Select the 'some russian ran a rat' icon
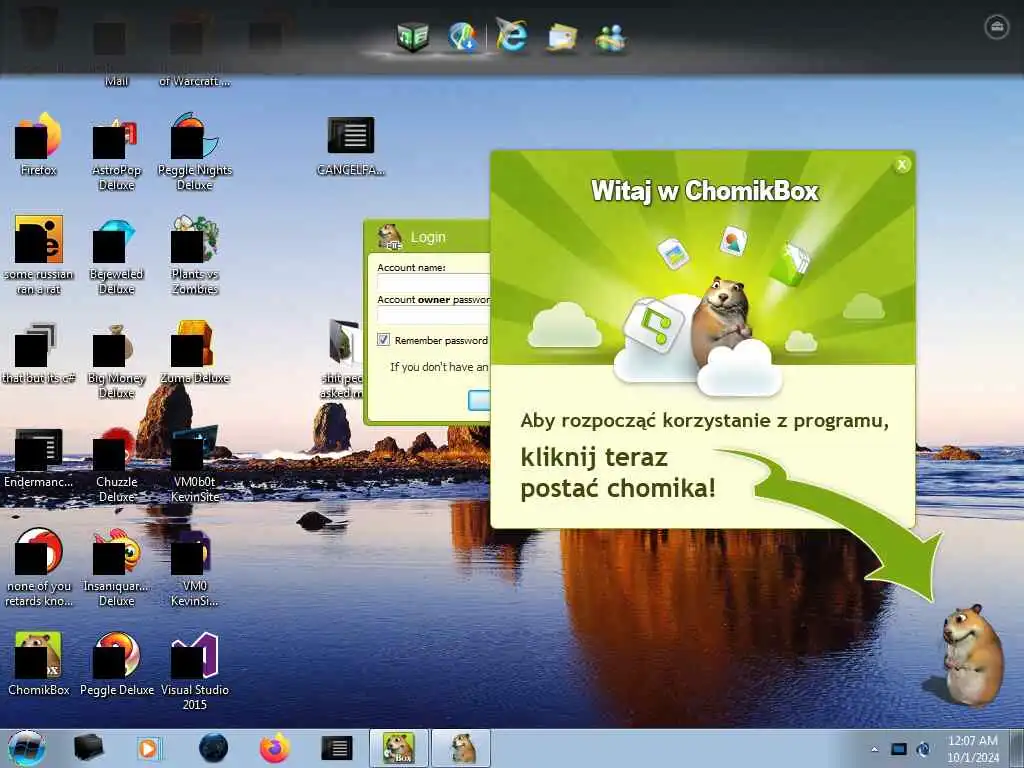This screenshot has width=1024, height=768. click(x=39, y=253)
